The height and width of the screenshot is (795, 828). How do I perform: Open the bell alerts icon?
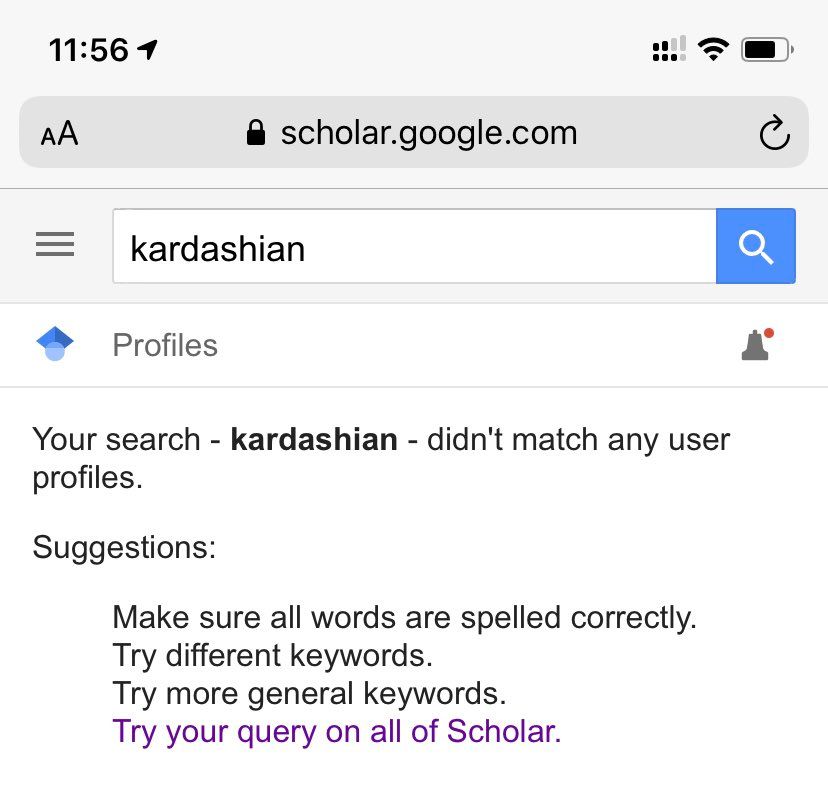click(757, 344)
